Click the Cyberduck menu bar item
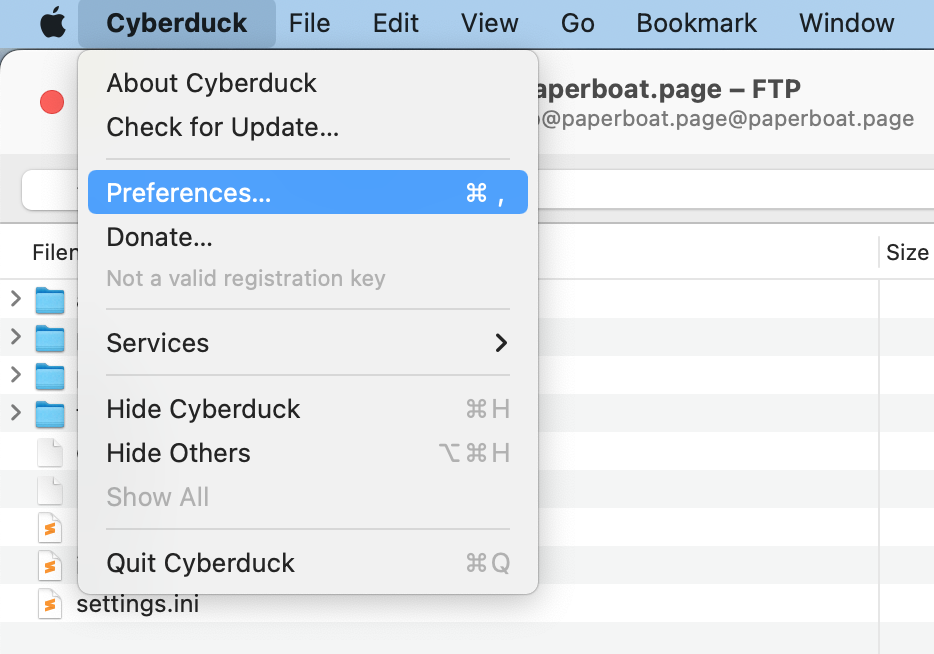Viewport: 934px width, 654px height. 176,23
